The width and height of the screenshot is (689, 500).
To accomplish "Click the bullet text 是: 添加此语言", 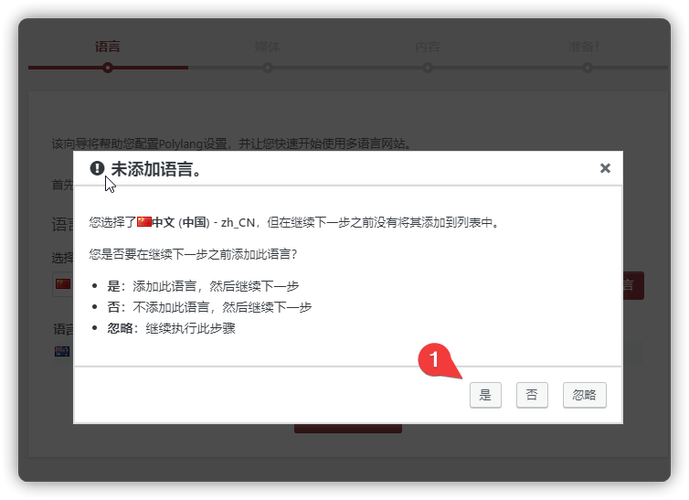I will 203,286.
